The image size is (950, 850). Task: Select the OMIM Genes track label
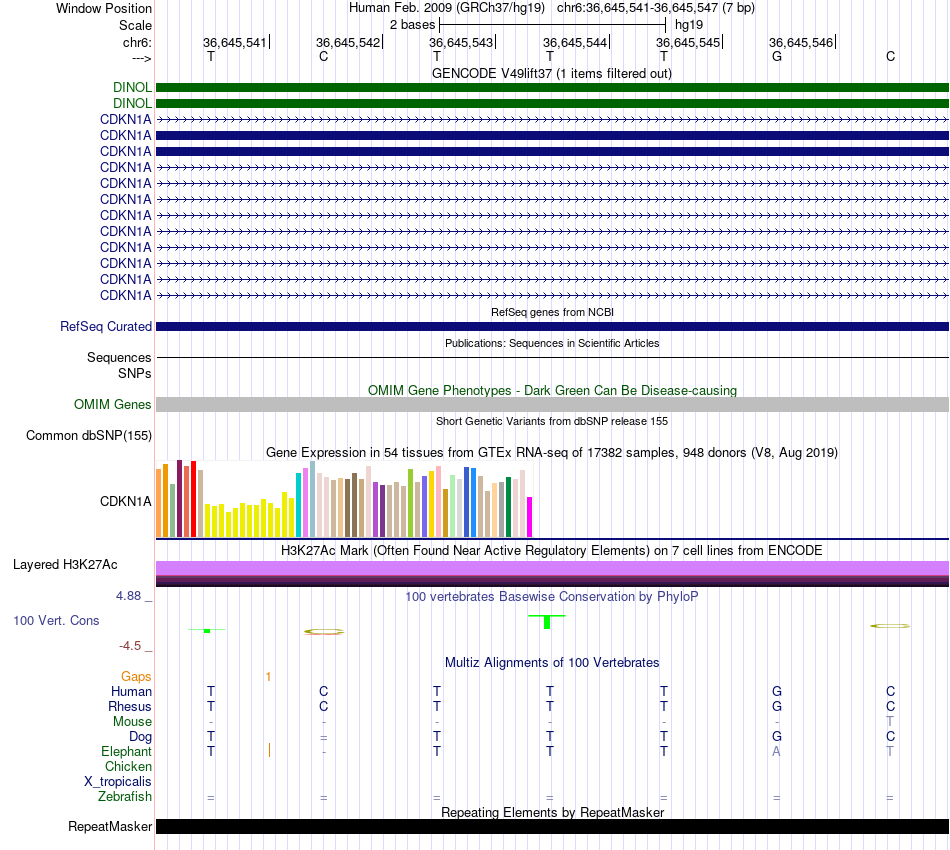[x=113, y=404]
